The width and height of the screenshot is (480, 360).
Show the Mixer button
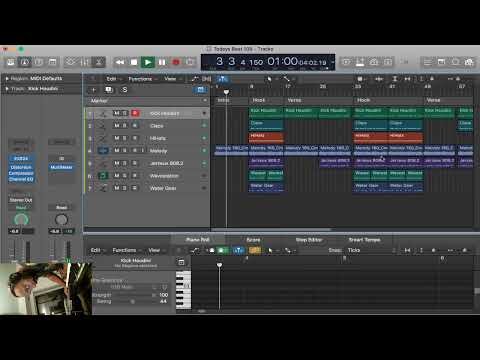[85, 62]
